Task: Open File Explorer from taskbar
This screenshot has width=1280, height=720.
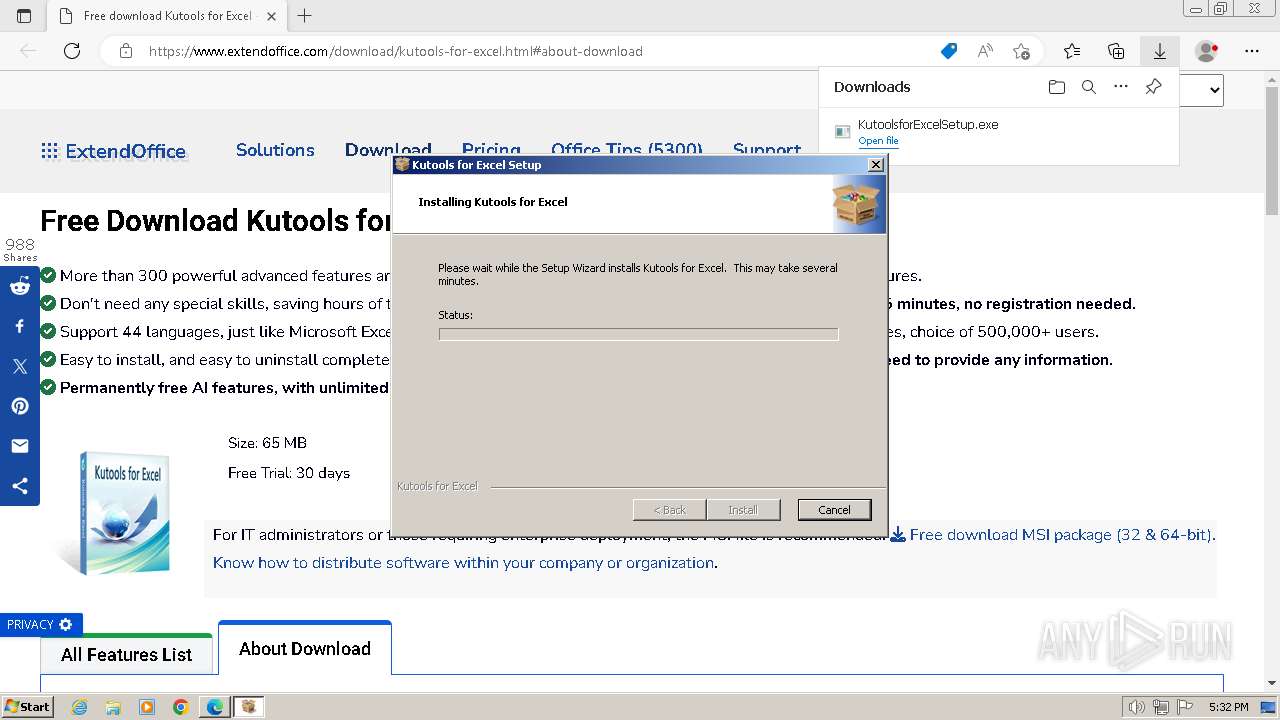Action: click(113, 707)
